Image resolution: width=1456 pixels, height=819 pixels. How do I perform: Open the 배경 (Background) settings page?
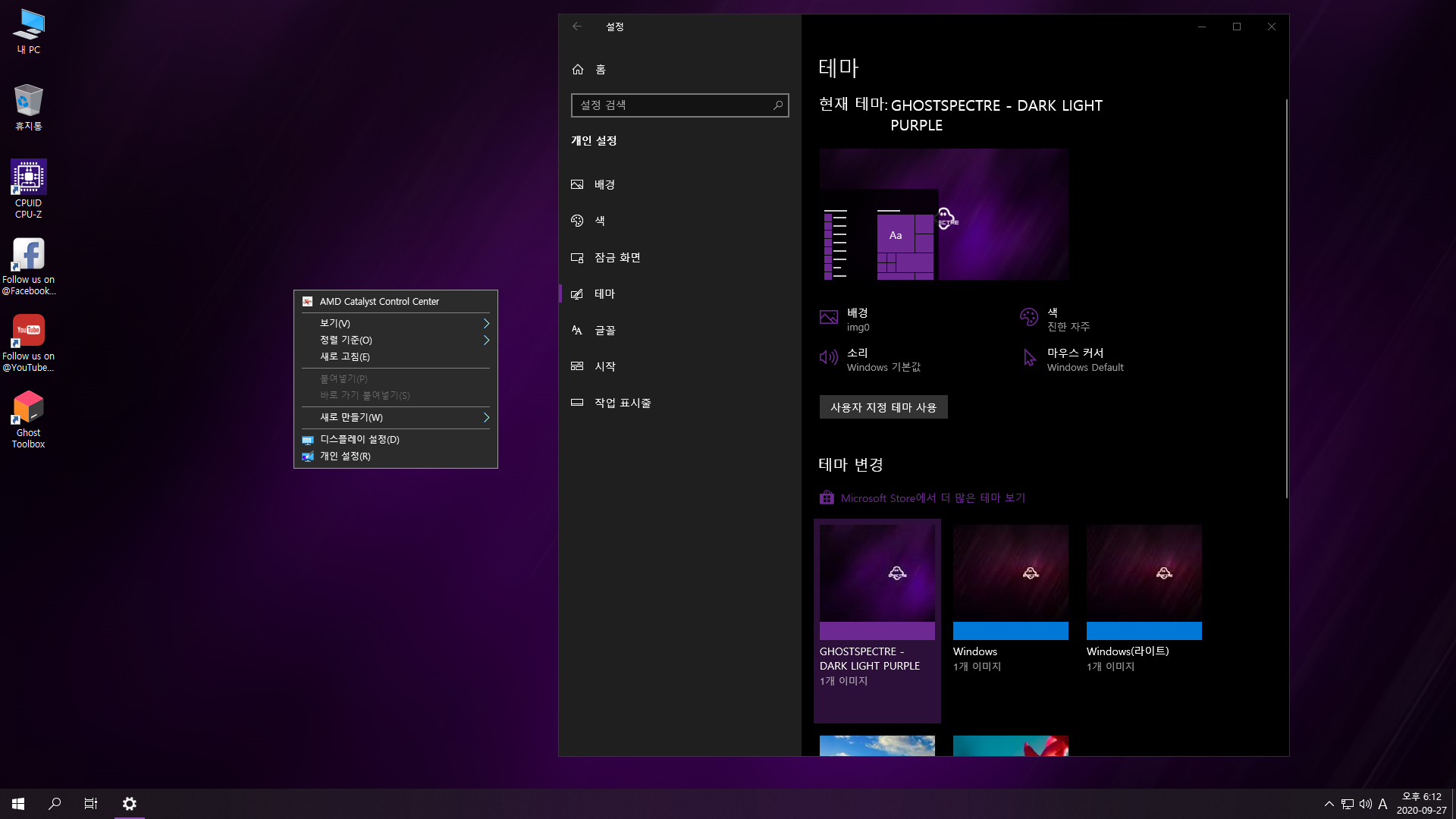[x=604, y=184]
